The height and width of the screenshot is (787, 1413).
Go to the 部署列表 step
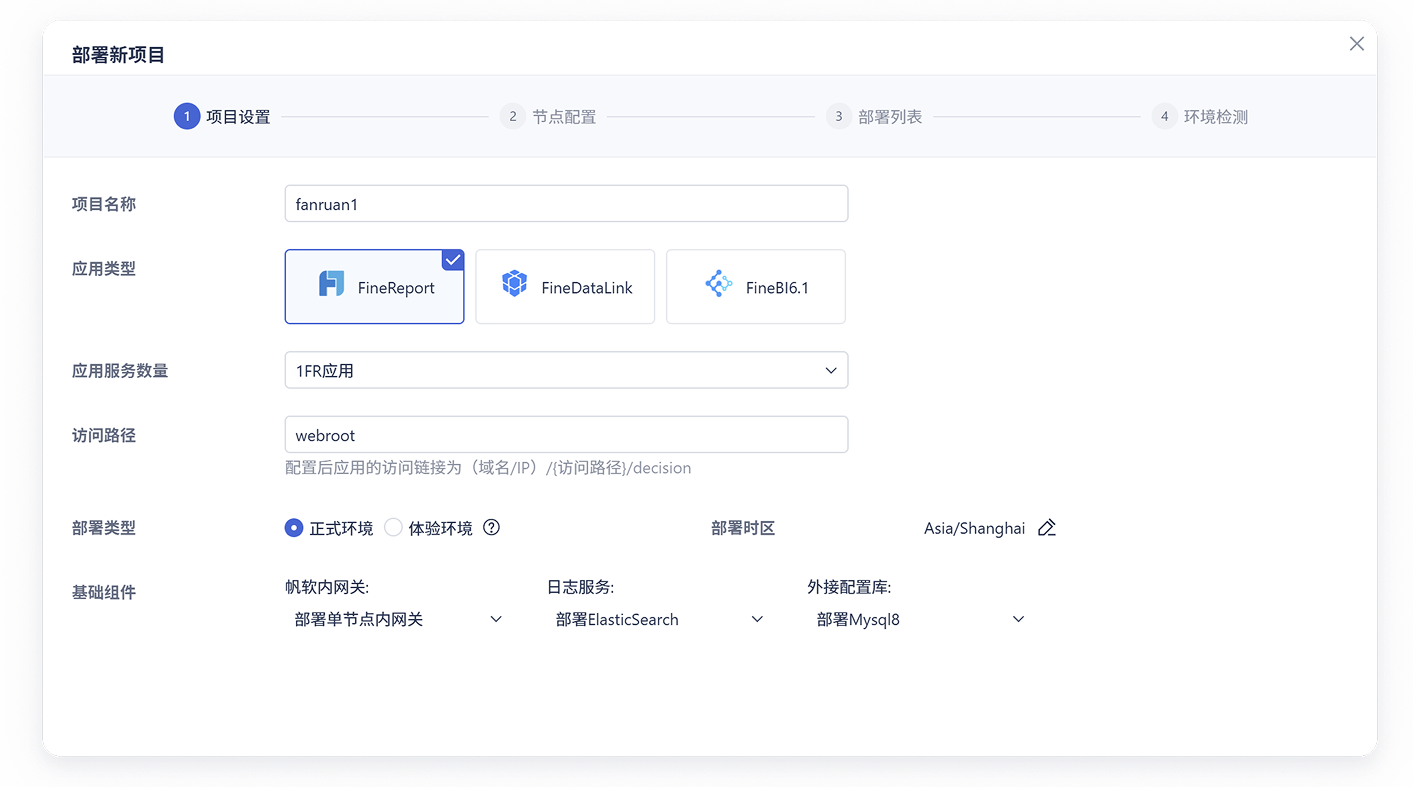[x=874, y=117]
